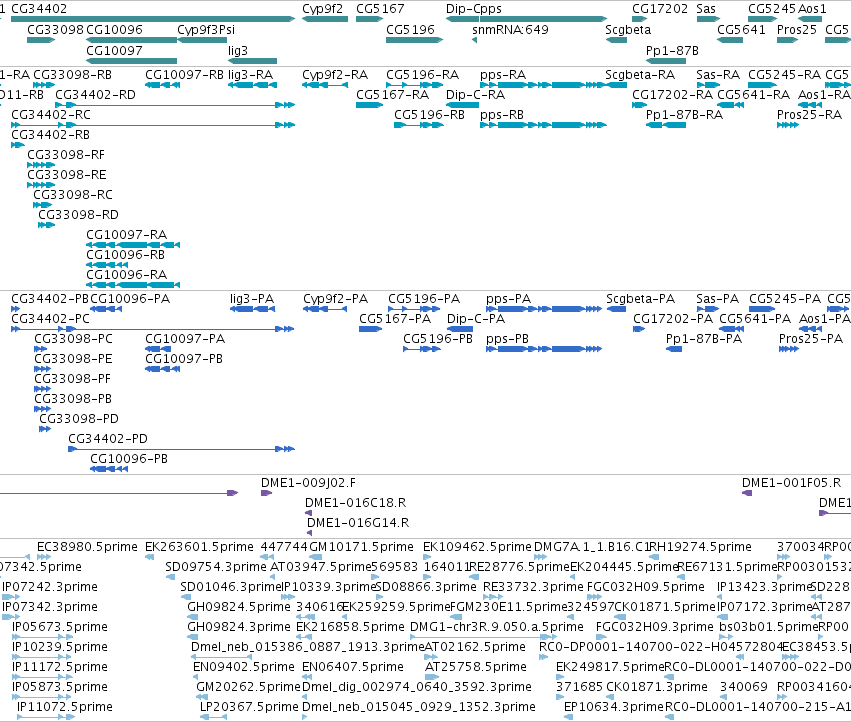Click the lig3-RA transcript label
Screen dimensions: 851x722
[x=250, y=74]
